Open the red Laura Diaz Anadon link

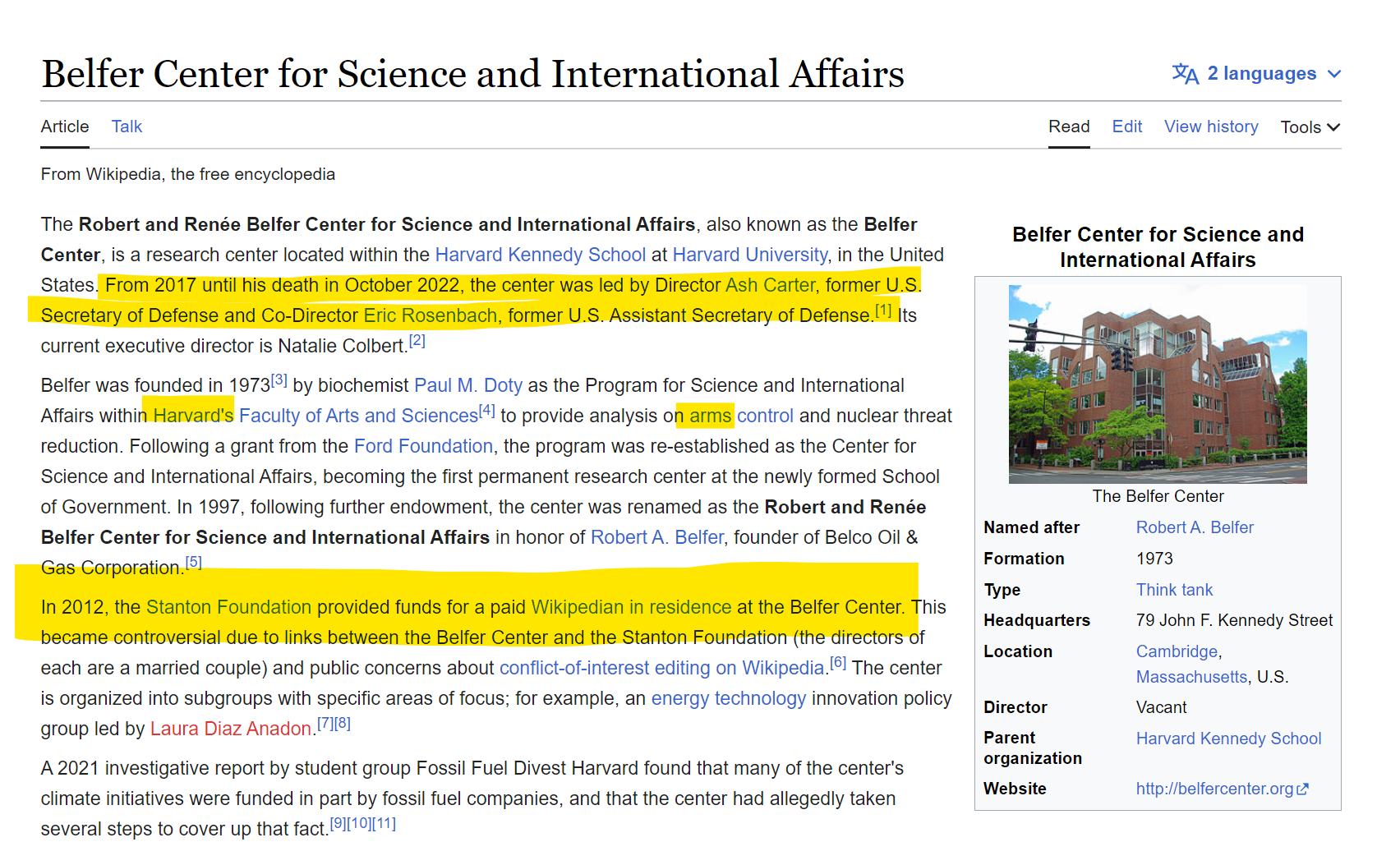[x=231, y=729]
